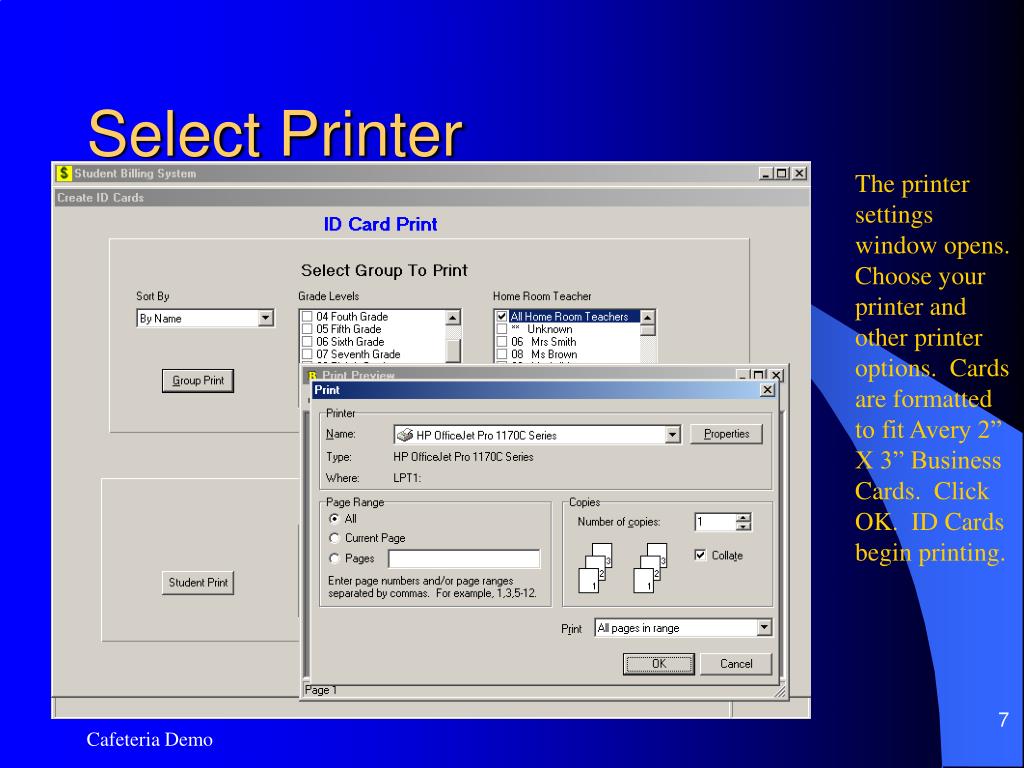The height and width of the screenshot is (768, 1024).
Task: Select the Pages radio button
Action: pyautogui.click(x=334, y=558)
